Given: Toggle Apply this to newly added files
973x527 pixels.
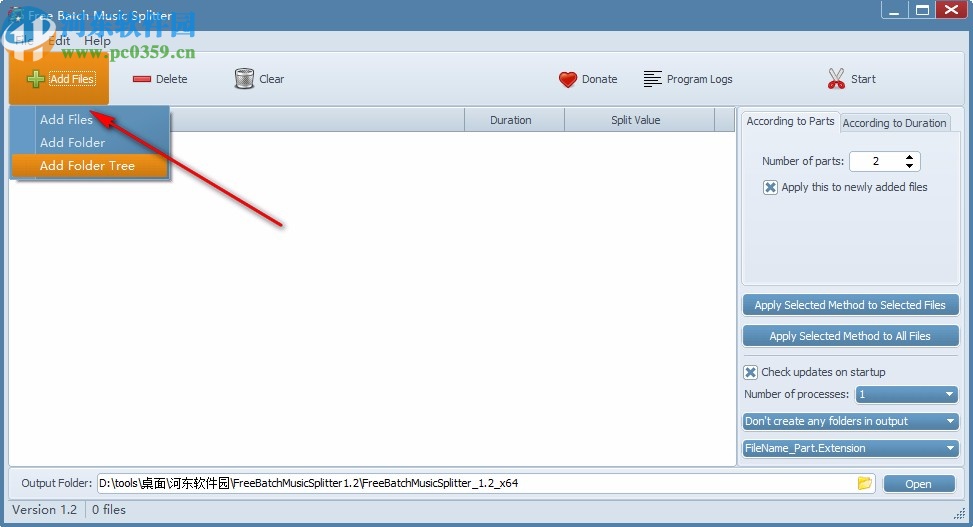Looking at the screenshot, I should click(x=770, y=187).
